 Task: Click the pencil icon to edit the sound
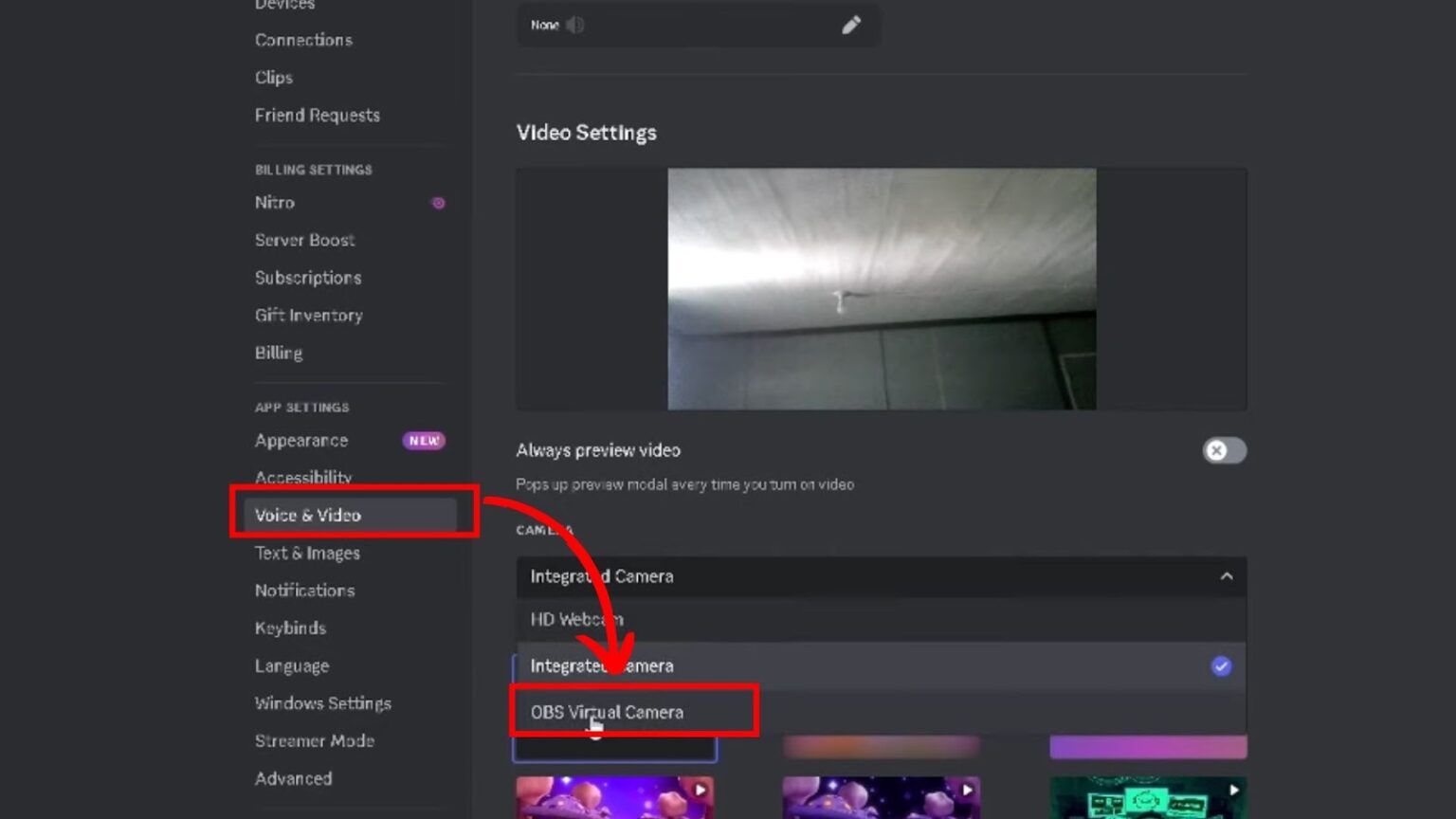pyautogui.click(x=851, y=26)
